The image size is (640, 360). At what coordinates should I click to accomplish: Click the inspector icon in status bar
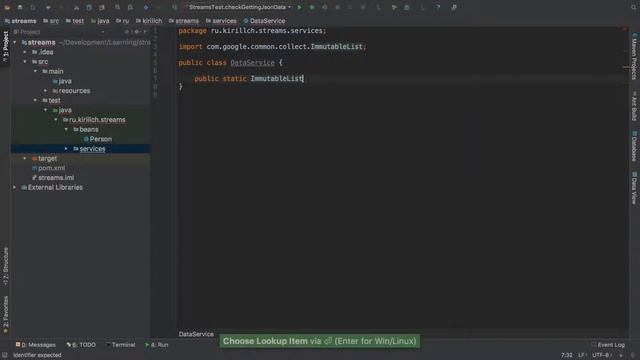pyautogui.click(x=633, y=355)
